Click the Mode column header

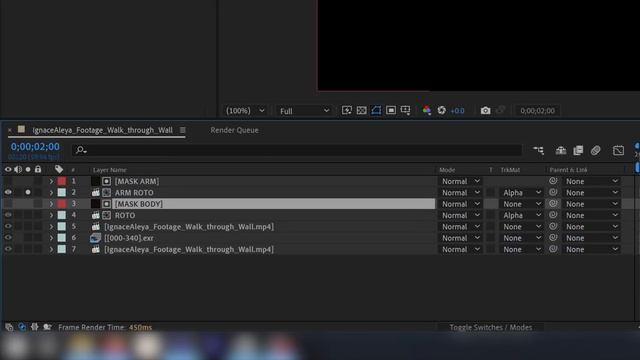coord(447,169)
